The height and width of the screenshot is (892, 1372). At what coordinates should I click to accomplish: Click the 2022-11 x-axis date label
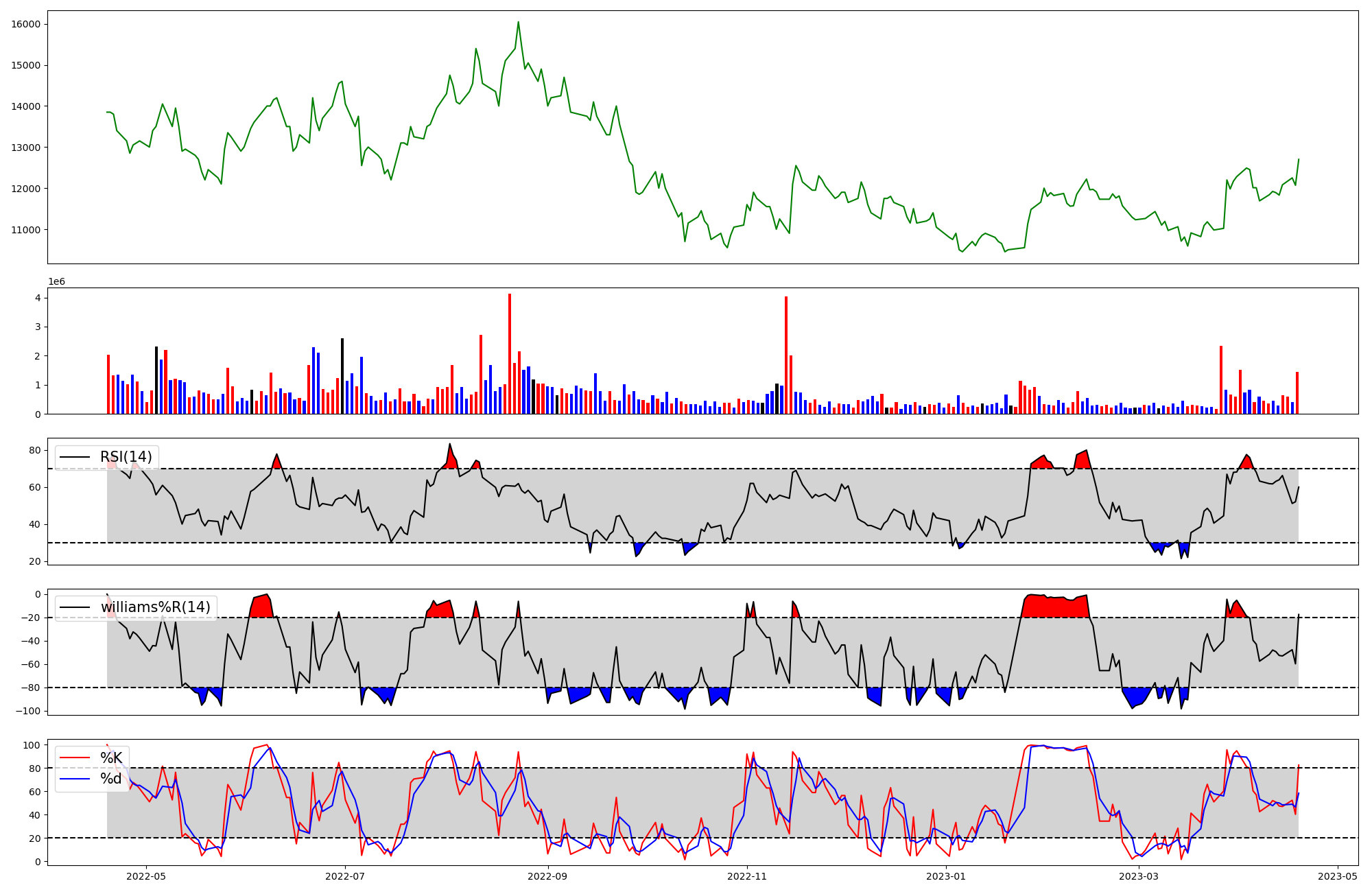coord(747,876)
